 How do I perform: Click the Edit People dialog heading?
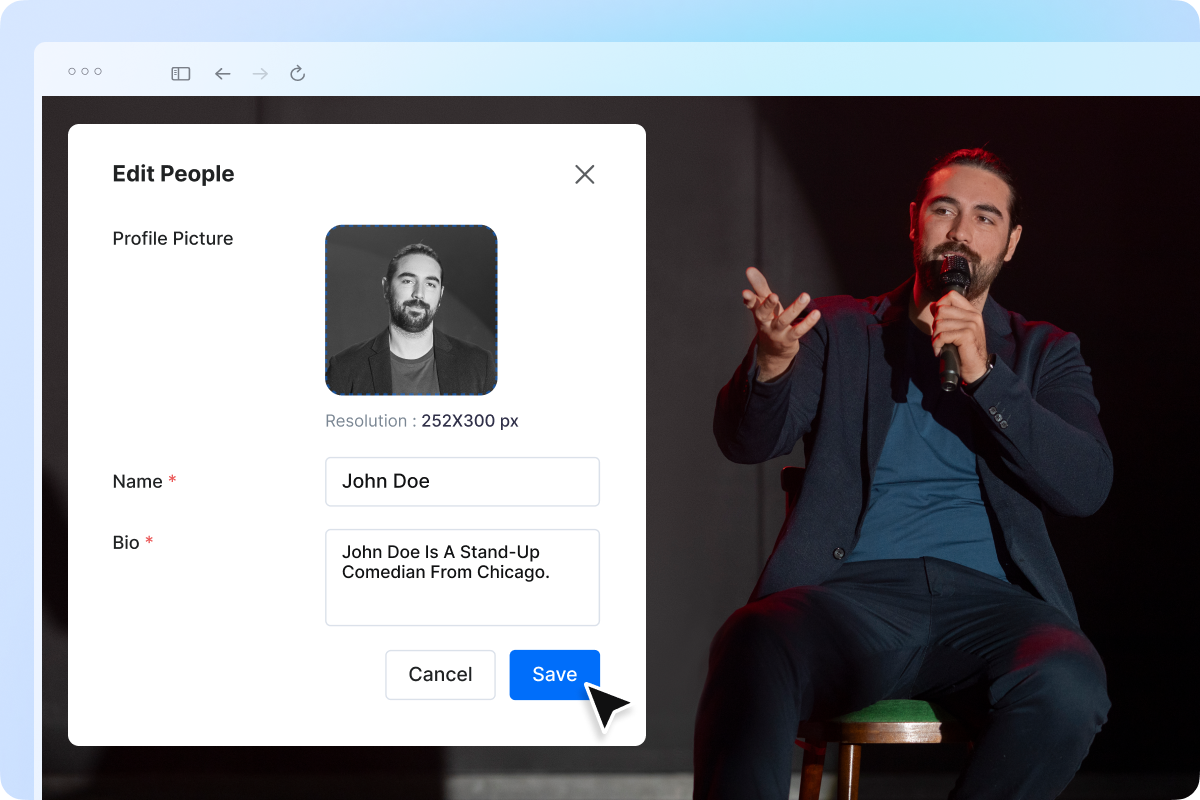173,174
